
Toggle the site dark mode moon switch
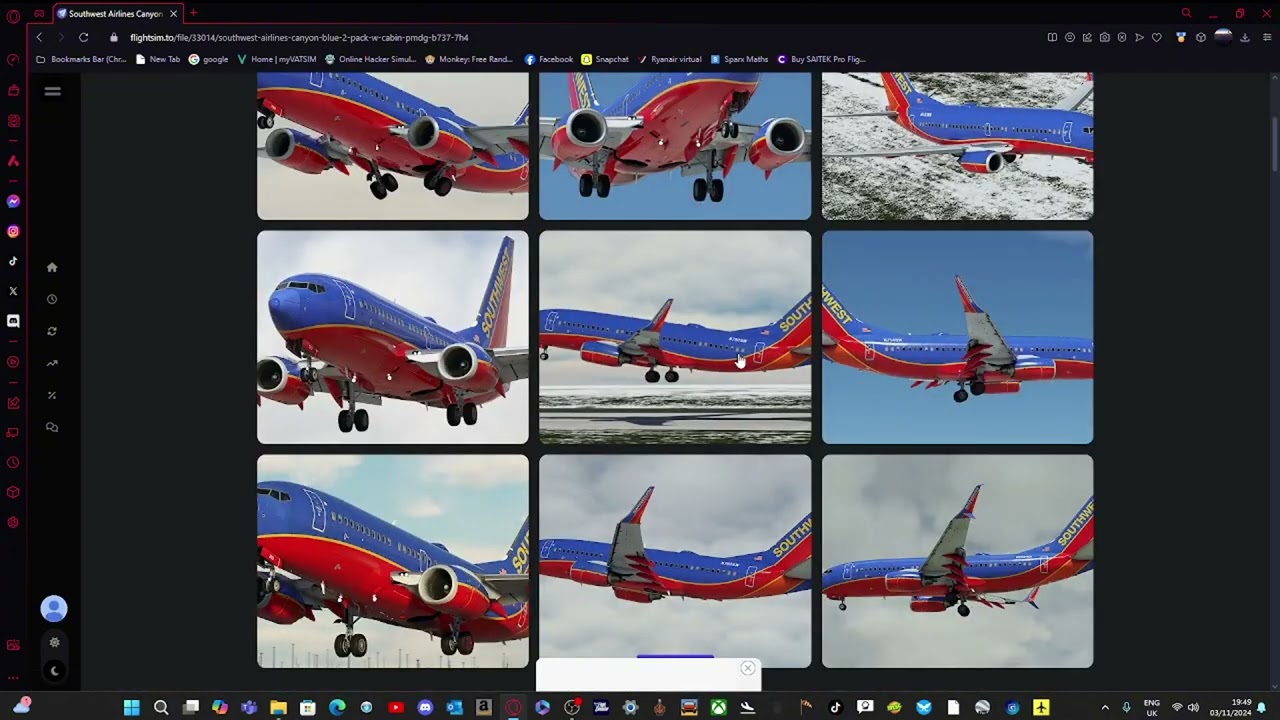(54, 671)
